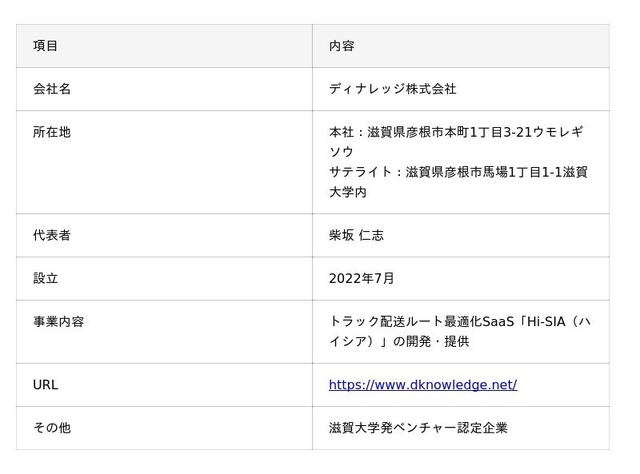
Task: Select the 事業内容 label cell
Action: click(x=164, y=332)
